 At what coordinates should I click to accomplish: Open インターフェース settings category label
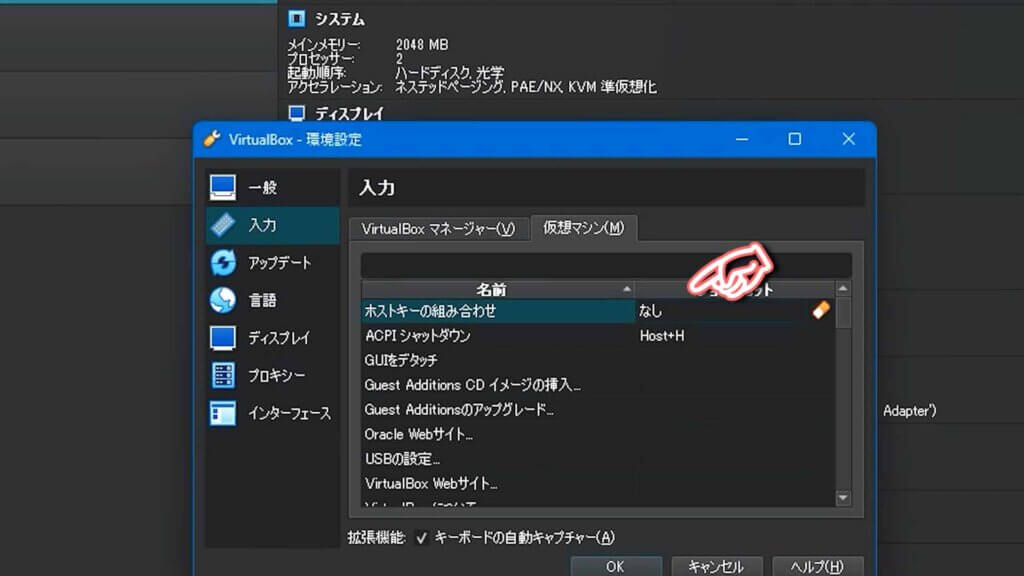289,413
